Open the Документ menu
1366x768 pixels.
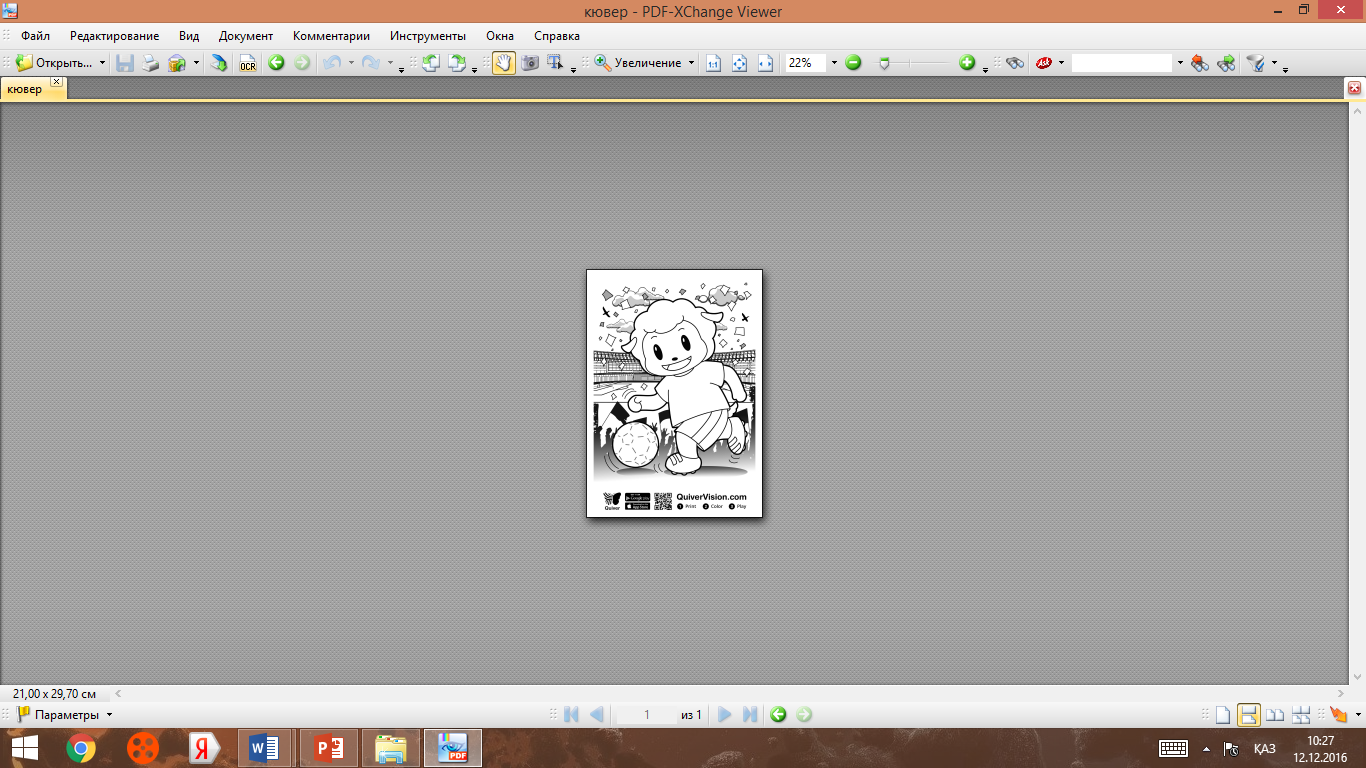point(246,36)
